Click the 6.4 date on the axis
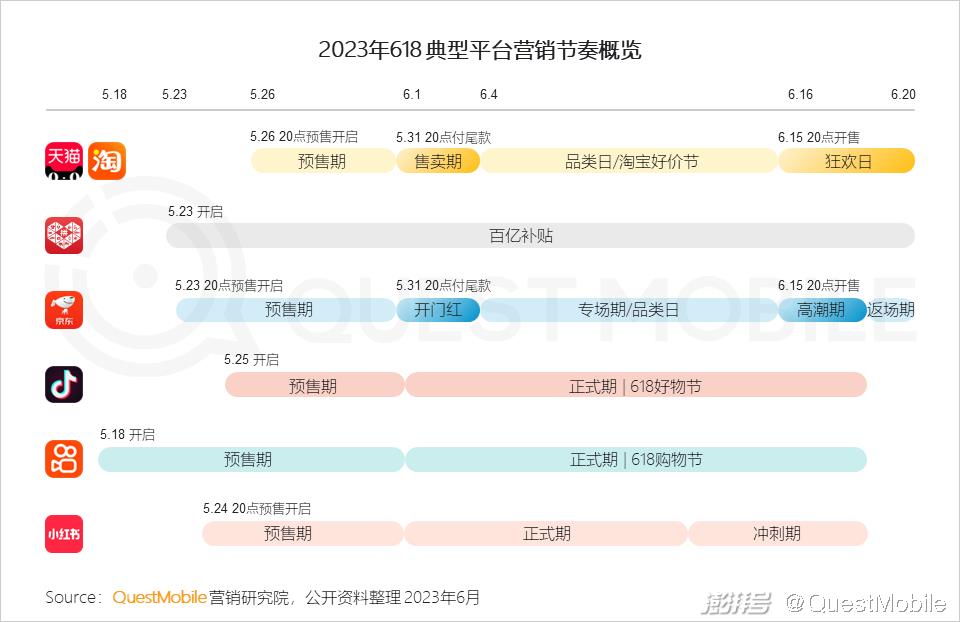 pyautogui.click(x=489, y=94)
